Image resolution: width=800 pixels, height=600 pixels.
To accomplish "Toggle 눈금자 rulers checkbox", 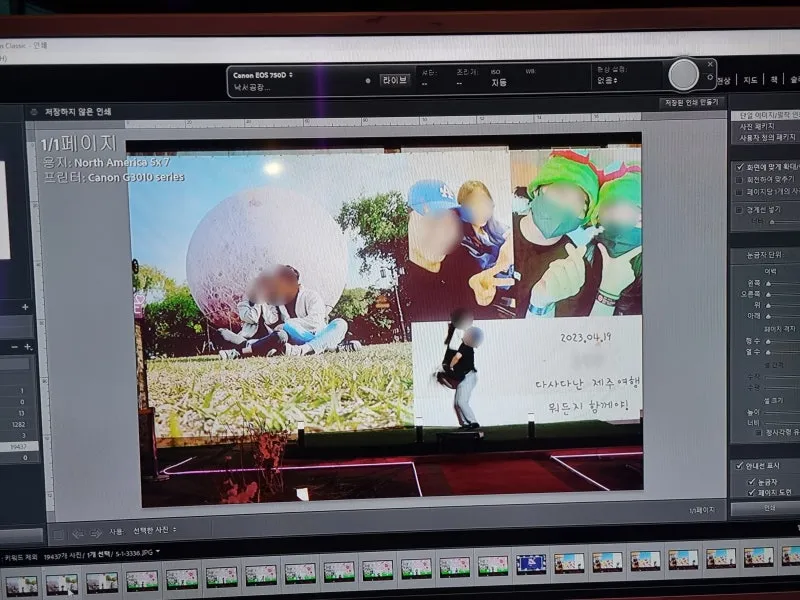I will point(753,481).
